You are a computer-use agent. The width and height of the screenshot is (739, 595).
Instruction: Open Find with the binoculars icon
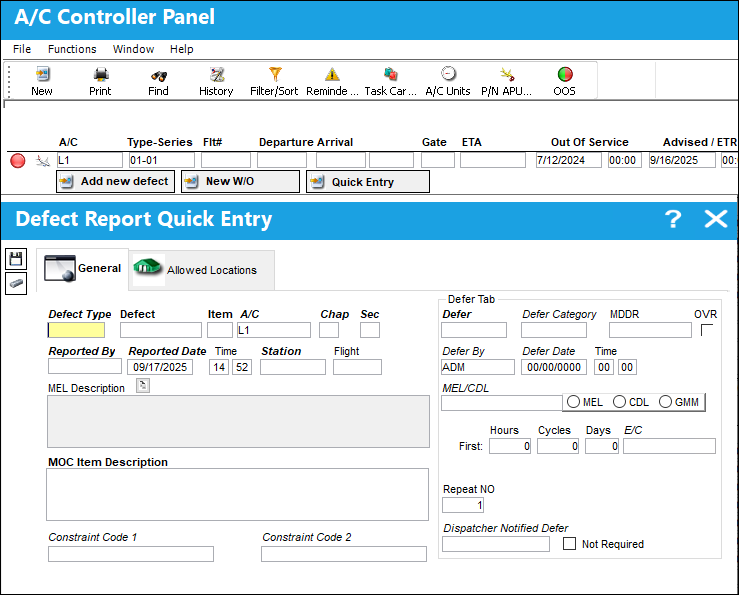coord(158,75)
